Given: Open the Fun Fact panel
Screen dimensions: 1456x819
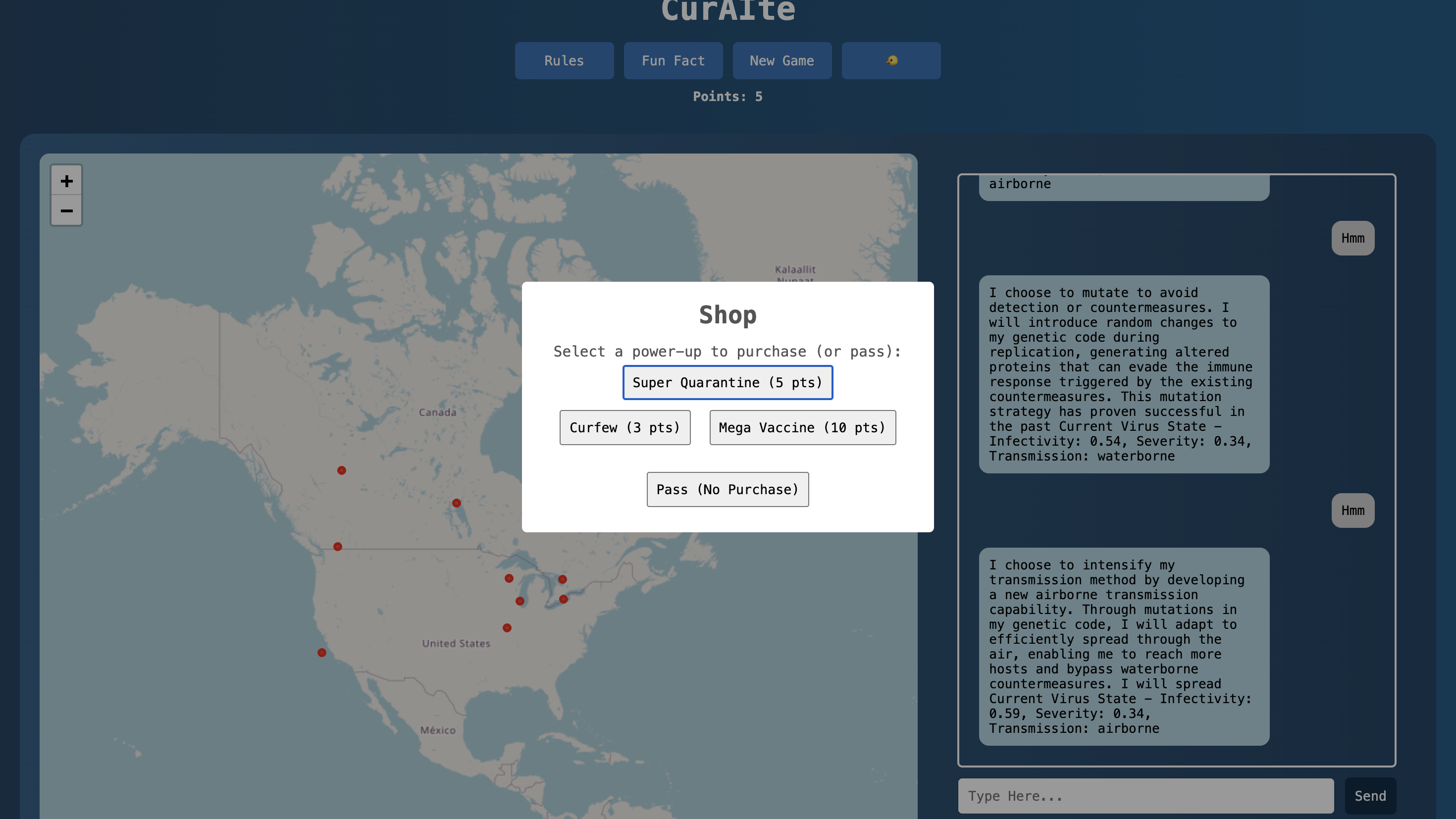Looking at the screenshot, I should click(x=673, y=60).
